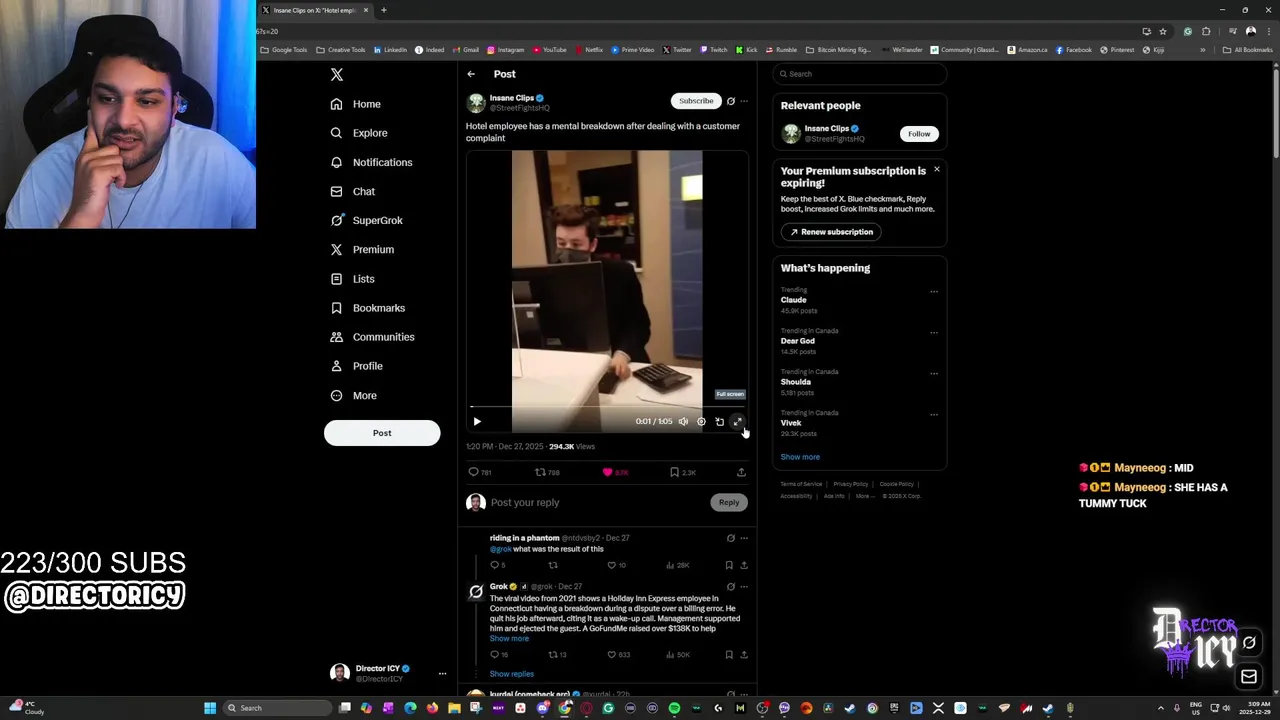Follow Insane Clips in Relevant people

919,134
